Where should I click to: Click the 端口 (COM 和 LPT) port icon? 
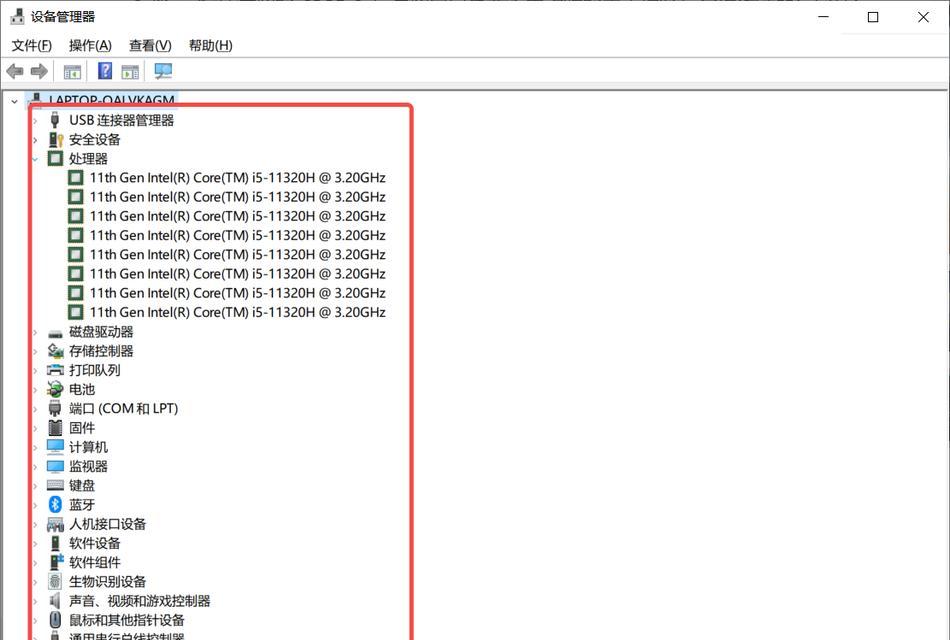click(55, 408)
